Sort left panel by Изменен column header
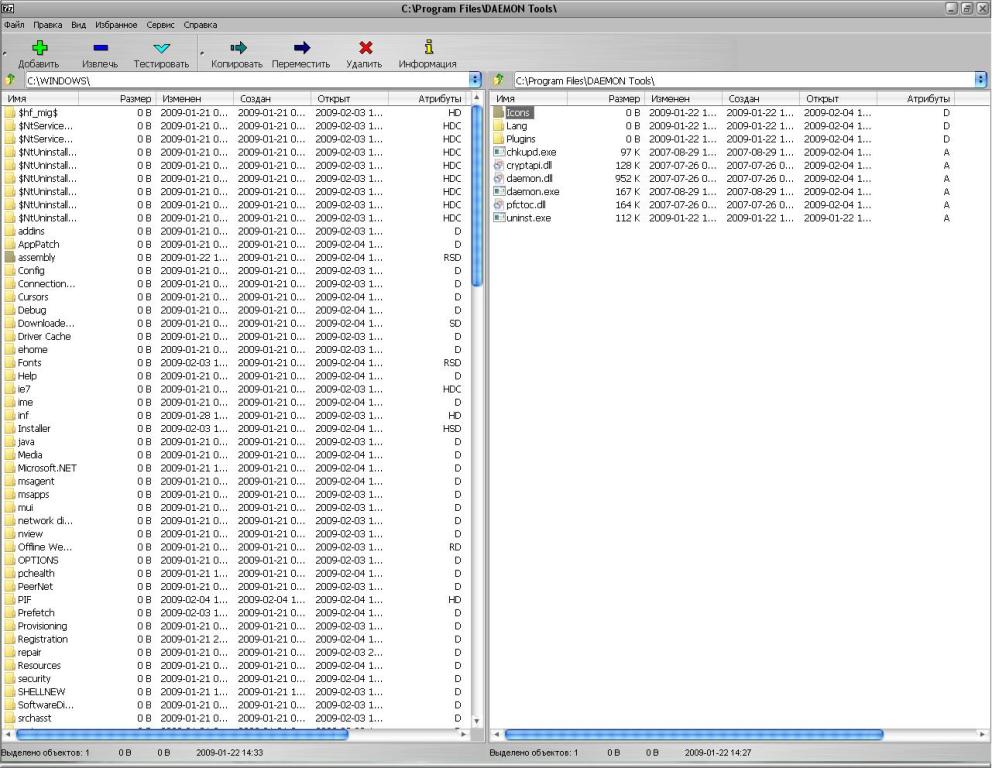The width and height of the screenshot is (992, 768). 194,99
